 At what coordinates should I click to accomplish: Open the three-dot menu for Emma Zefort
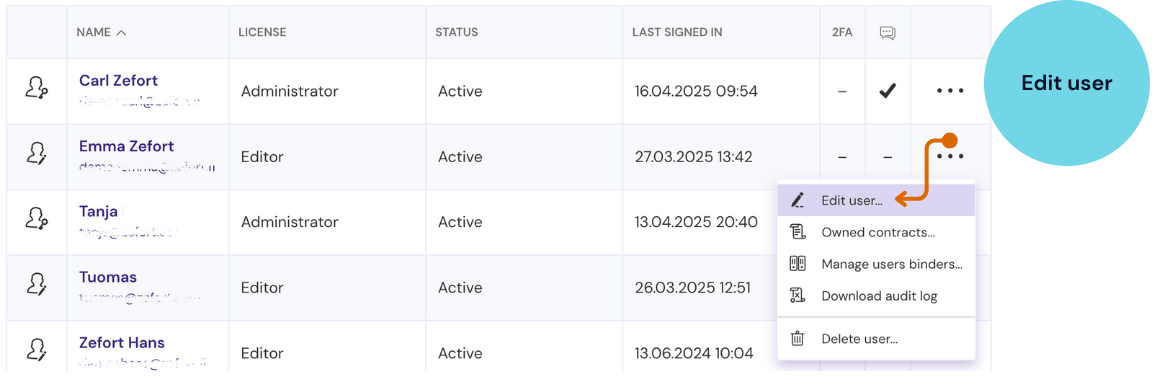point(950,156)
